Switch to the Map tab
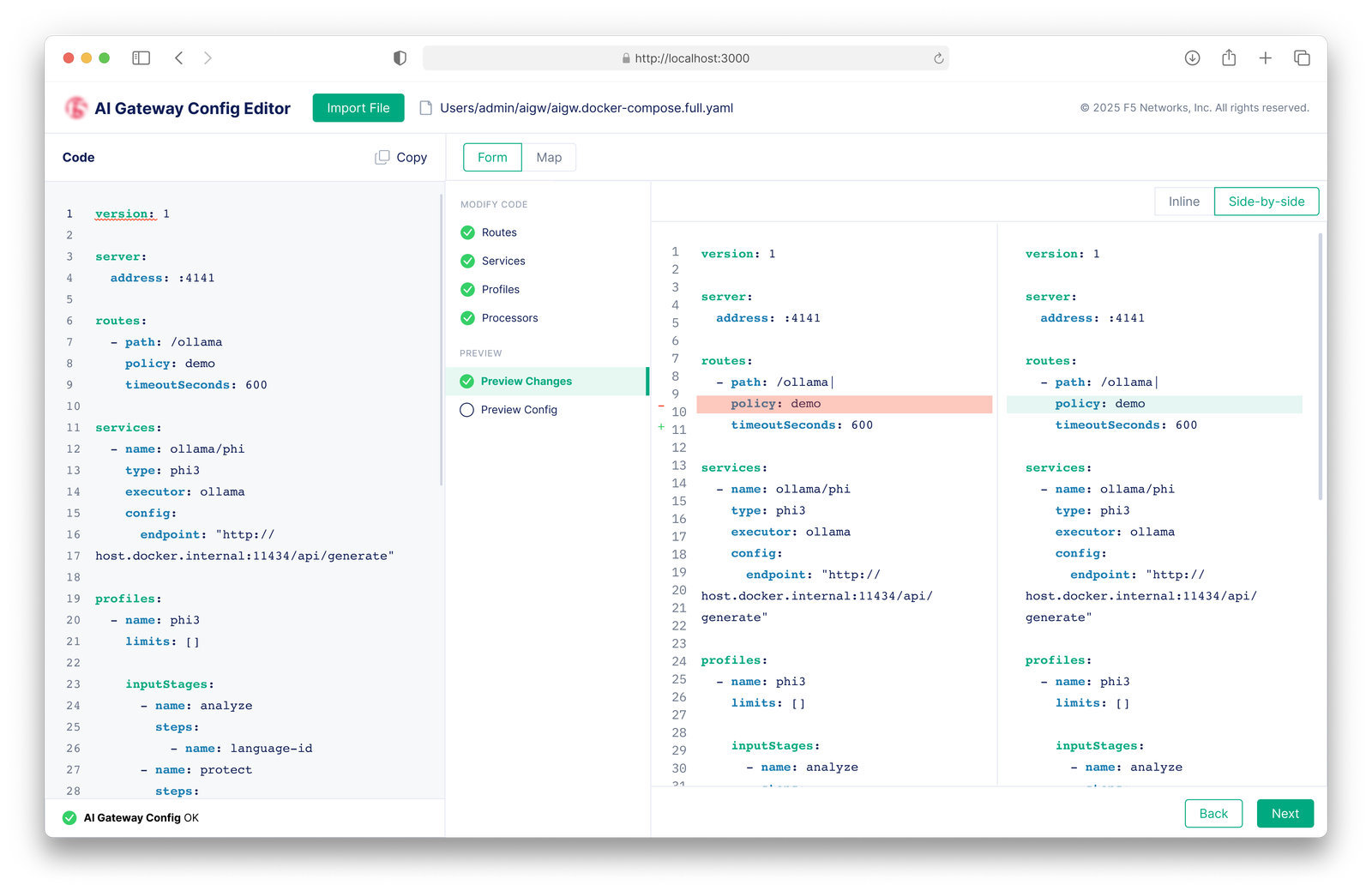The height and width of the screenshot is (891, 1372). click(549, 158)
